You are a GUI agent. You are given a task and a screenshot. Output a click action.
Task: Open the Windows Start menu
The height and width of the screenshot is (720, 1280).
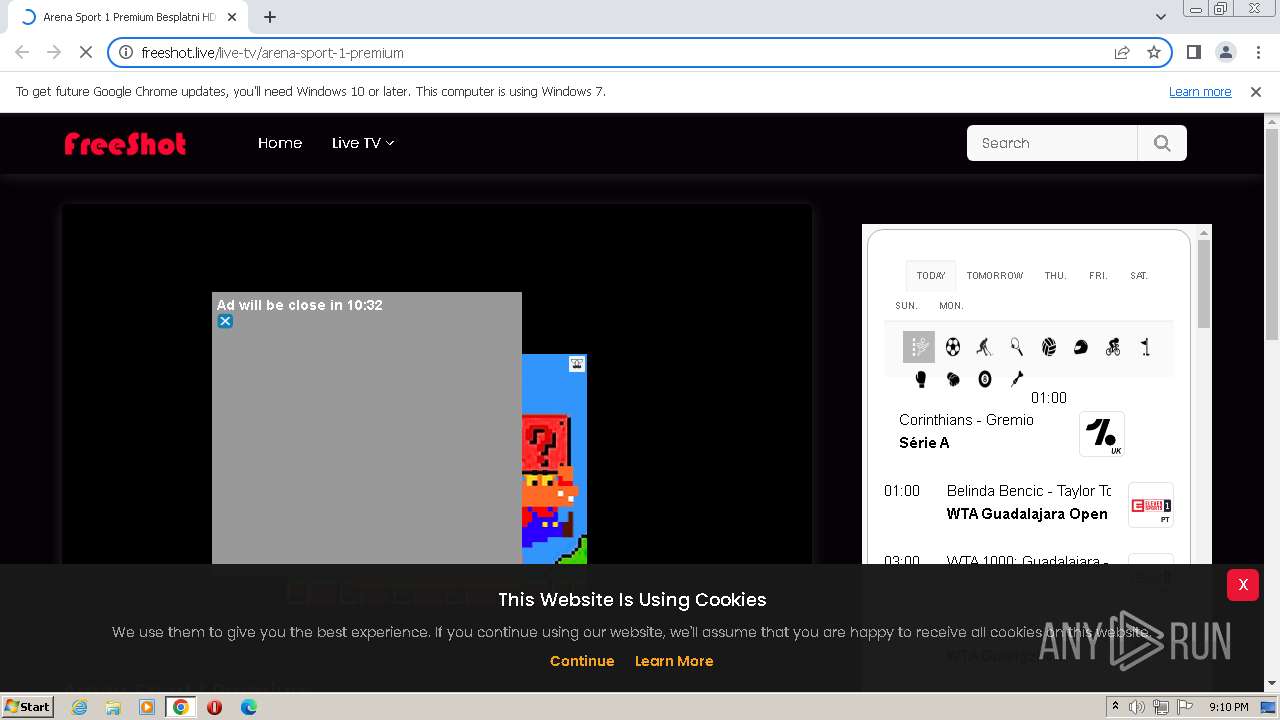coord(28,706)
